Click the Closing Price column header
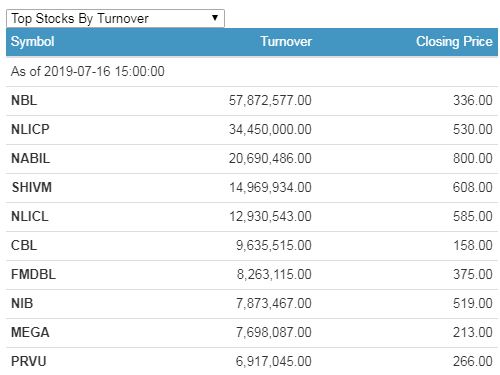 (454, 42)
